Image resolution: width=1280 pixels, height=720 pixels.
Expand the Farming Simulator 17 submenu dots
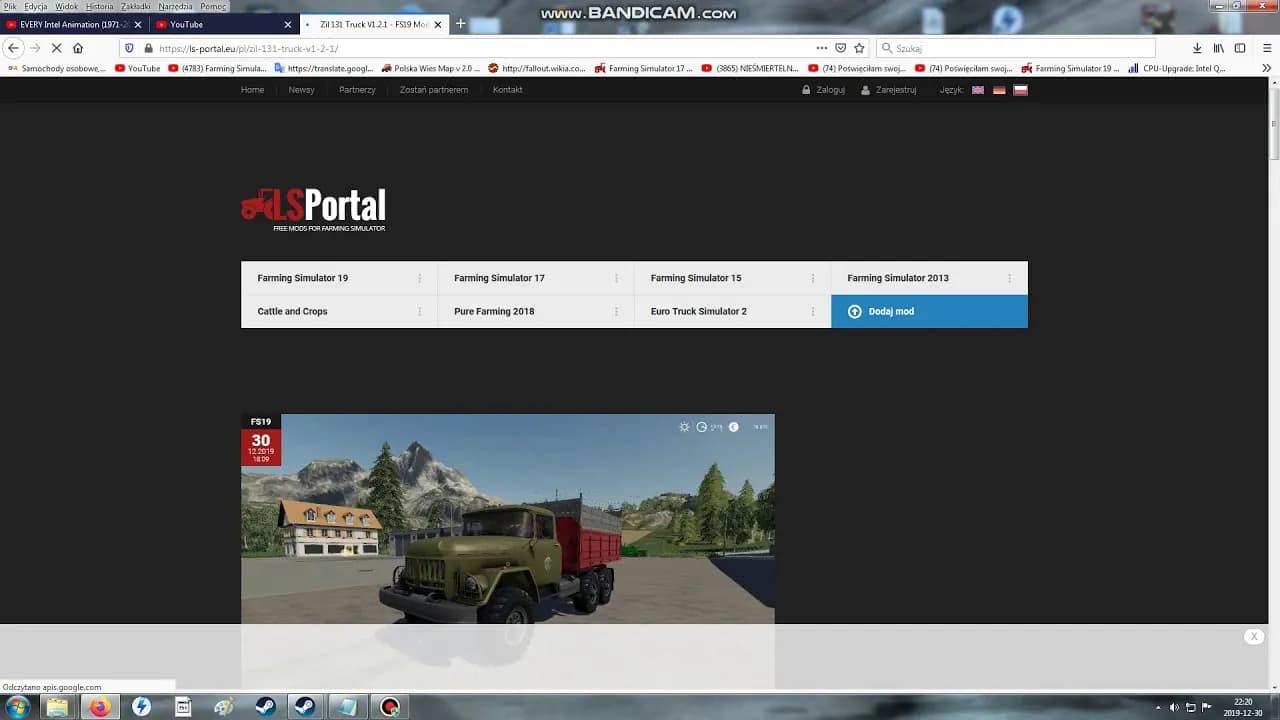pos(616,278)
